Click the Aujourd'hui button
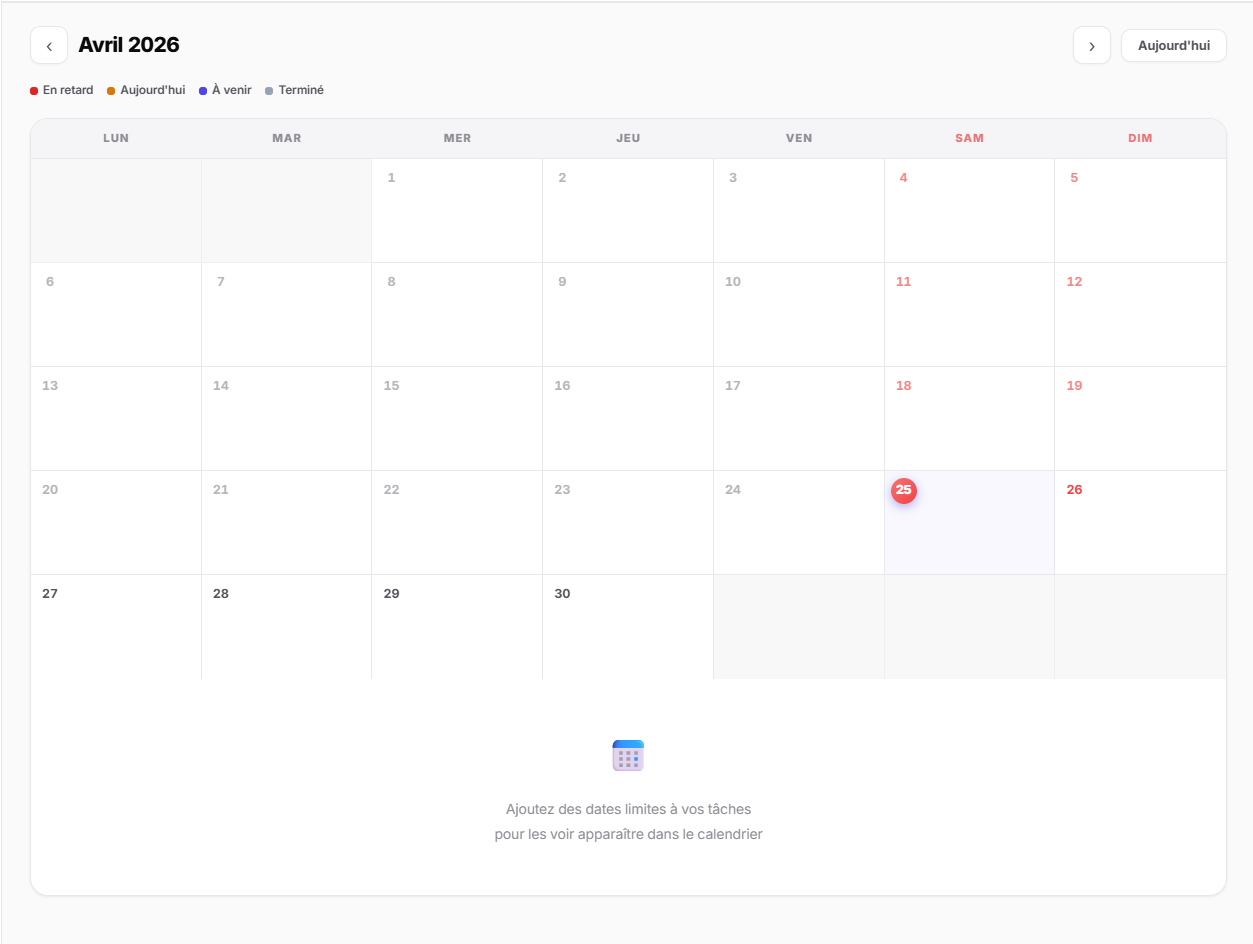Screen dimensions: 1253x944 pos(1174,46)
